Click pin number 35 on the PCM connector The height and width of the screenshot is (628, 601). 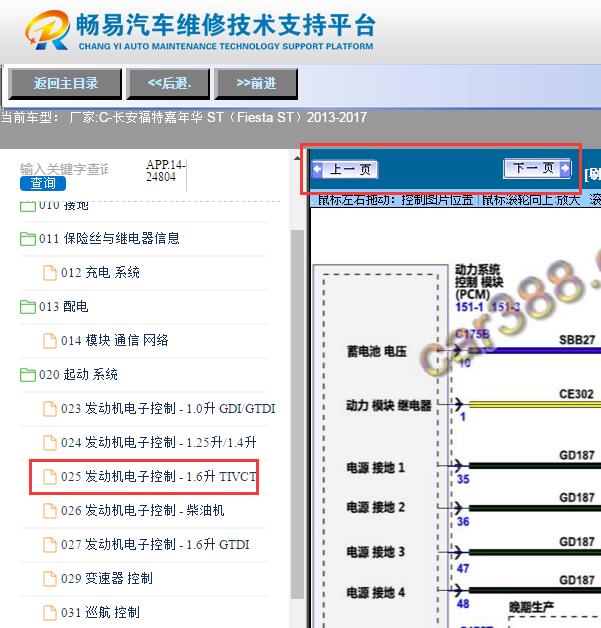pos(463,479)
